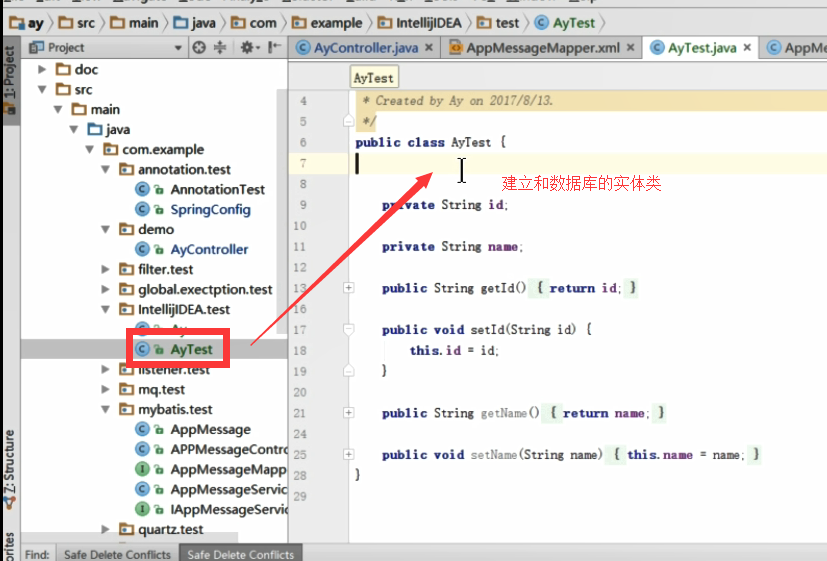Expand the global.exectption.test package
The width and height of the screenshot is (827, 561).
click(x=105, y=289)
